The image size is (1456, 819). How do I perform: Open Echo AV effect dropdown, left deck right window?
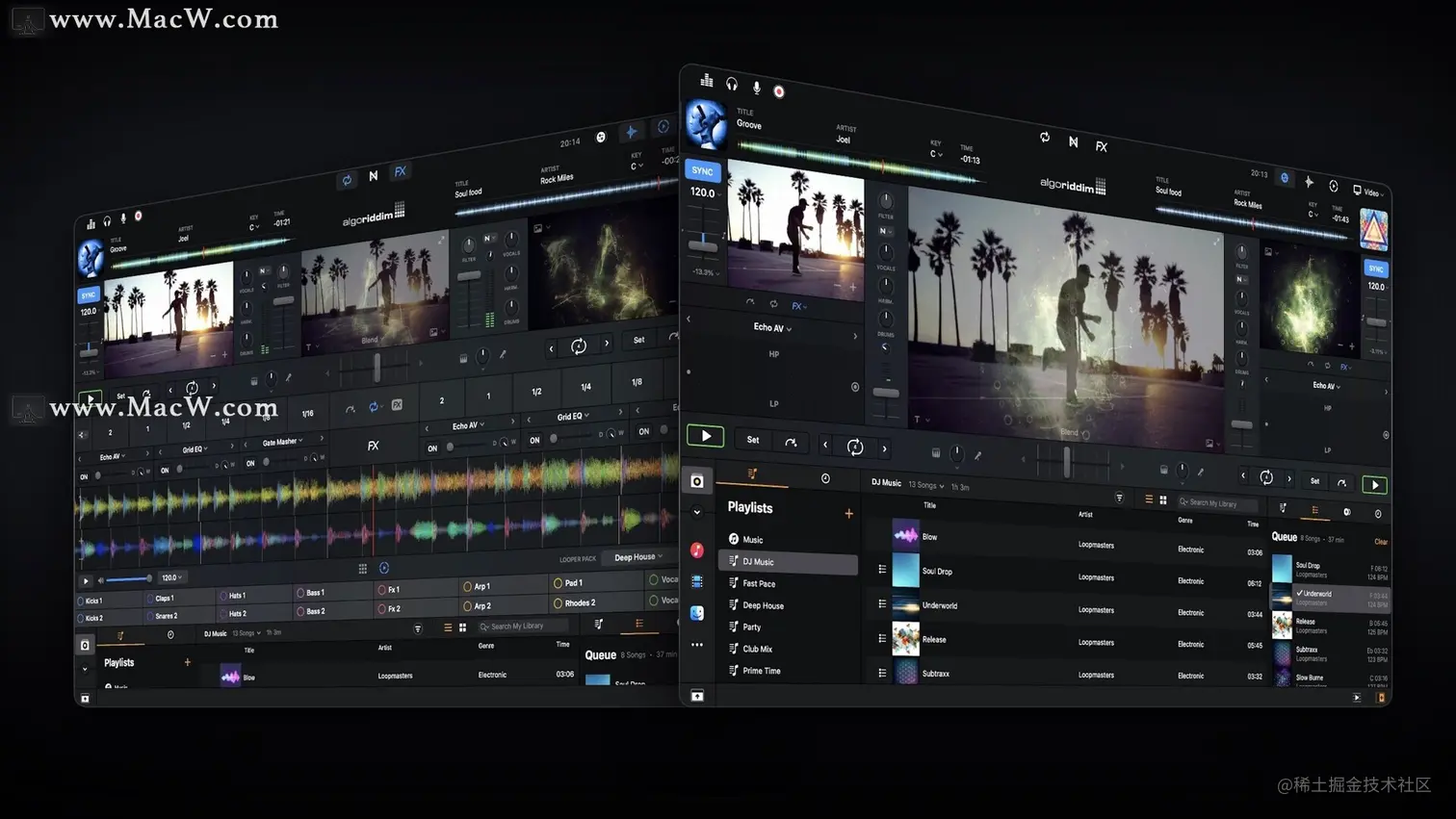[772, 328]
